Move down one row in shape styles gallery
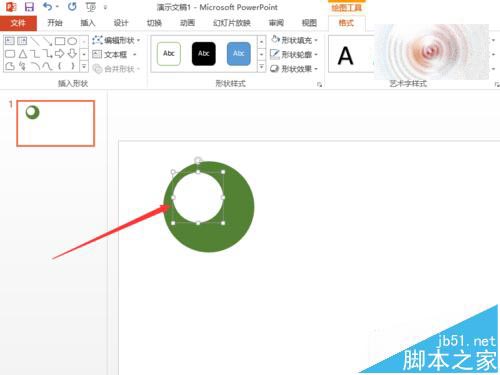 pos(262,54)
